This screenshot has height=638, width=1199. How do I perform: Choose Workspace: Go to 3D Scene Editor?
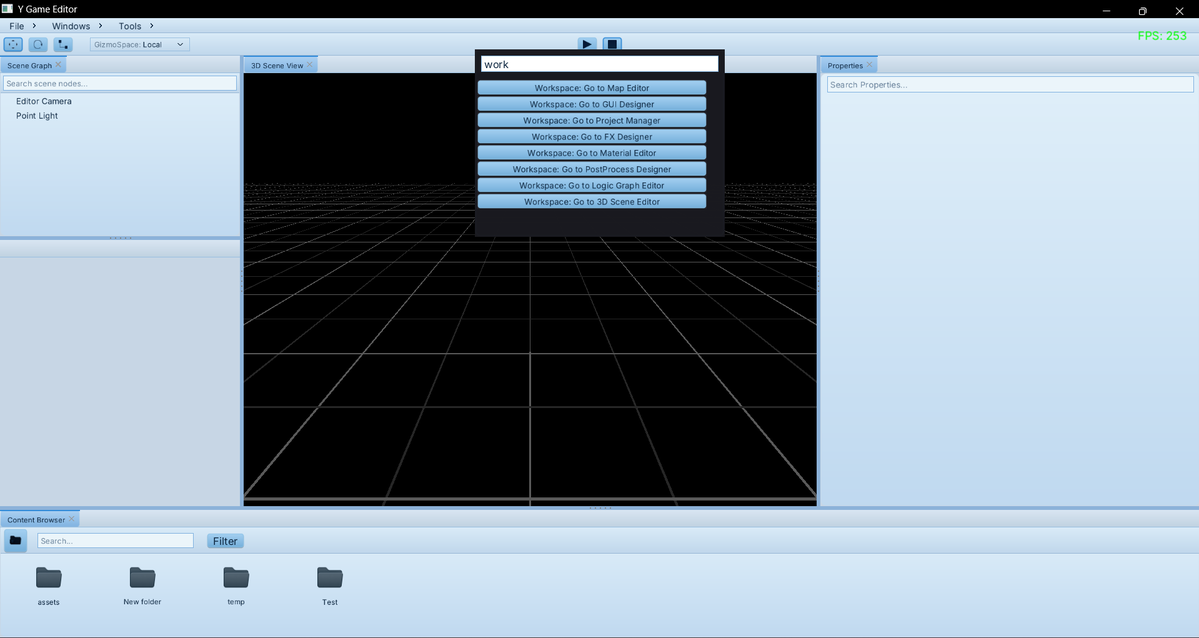tap(592, 201)
